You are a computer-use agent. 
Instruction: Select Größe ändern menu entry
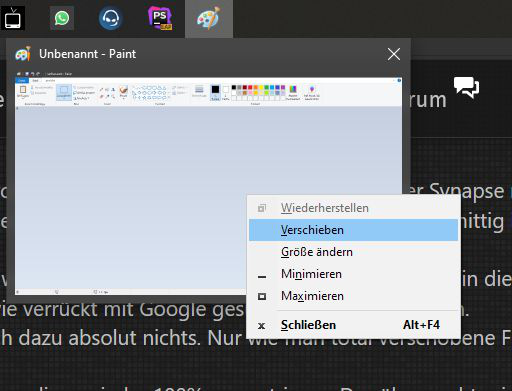tap(353, 252)
